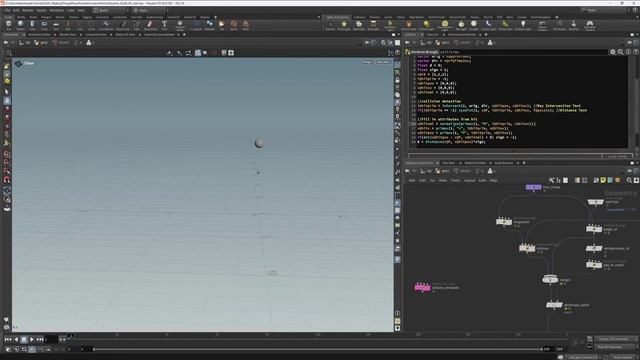This screenshot has width=640, height=360.
Task: Select the purple Prev_Frame node
Action: pyautogui.click(x=533, y=187)
